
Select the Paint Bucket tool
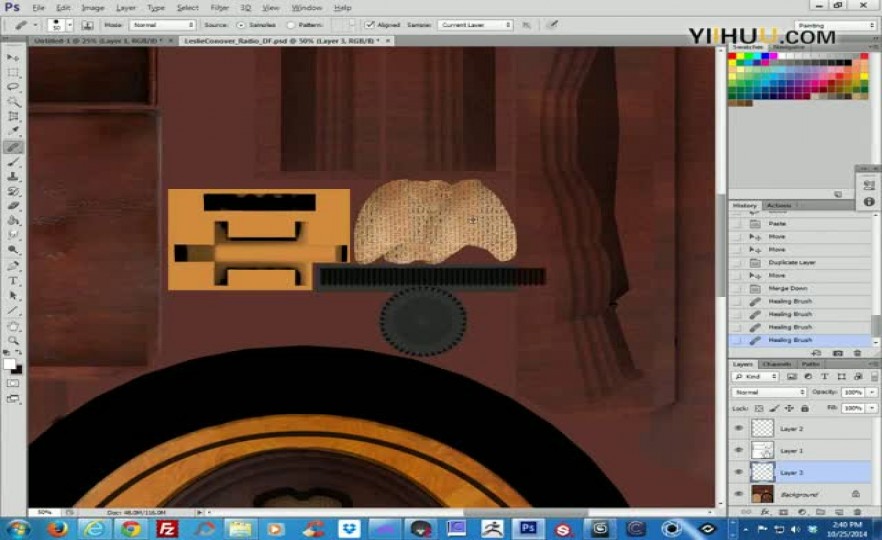[x=13, y=220]
